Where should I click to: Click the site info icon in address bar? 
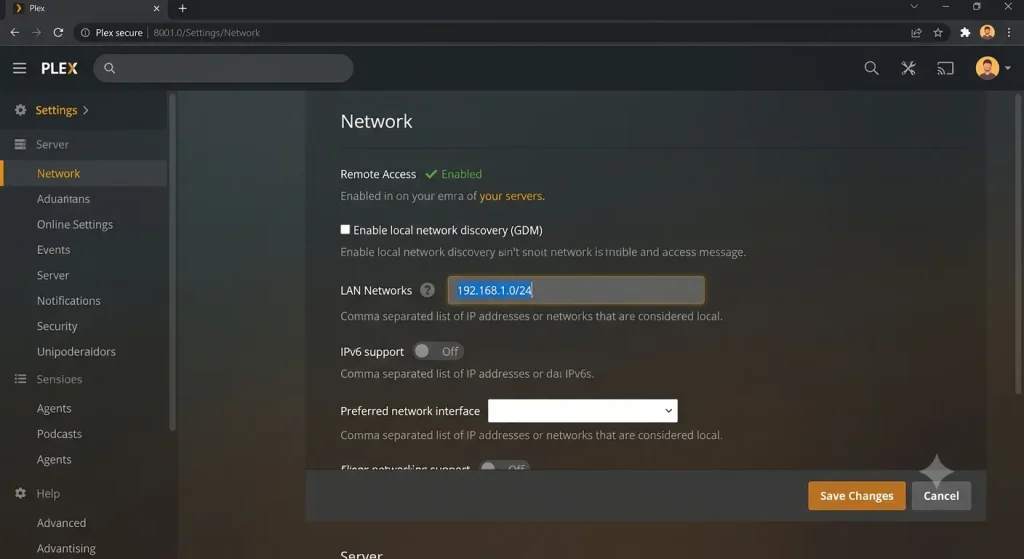pyautogui.click(x=85, y=33)
